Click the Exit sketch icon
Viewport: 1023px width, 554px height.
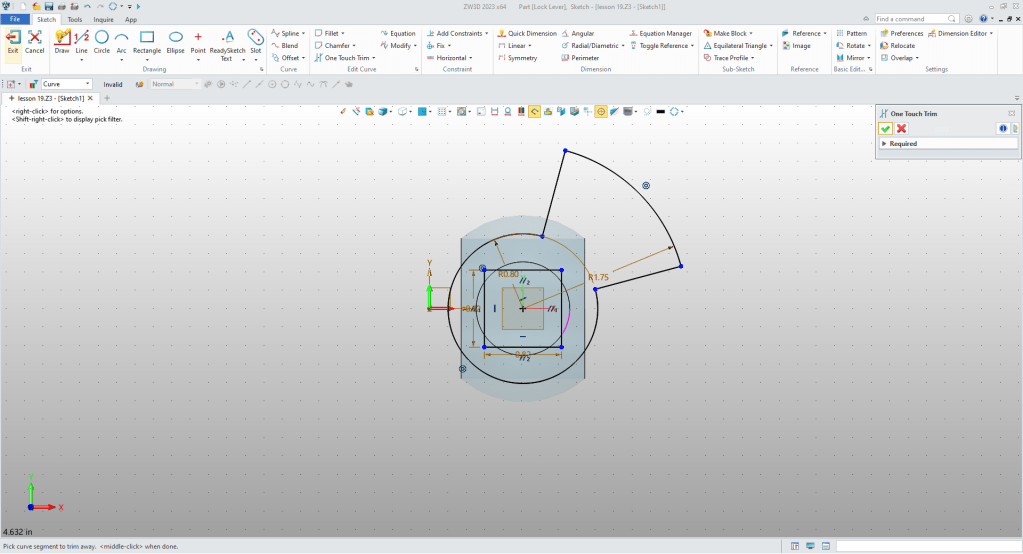(13, 38)
